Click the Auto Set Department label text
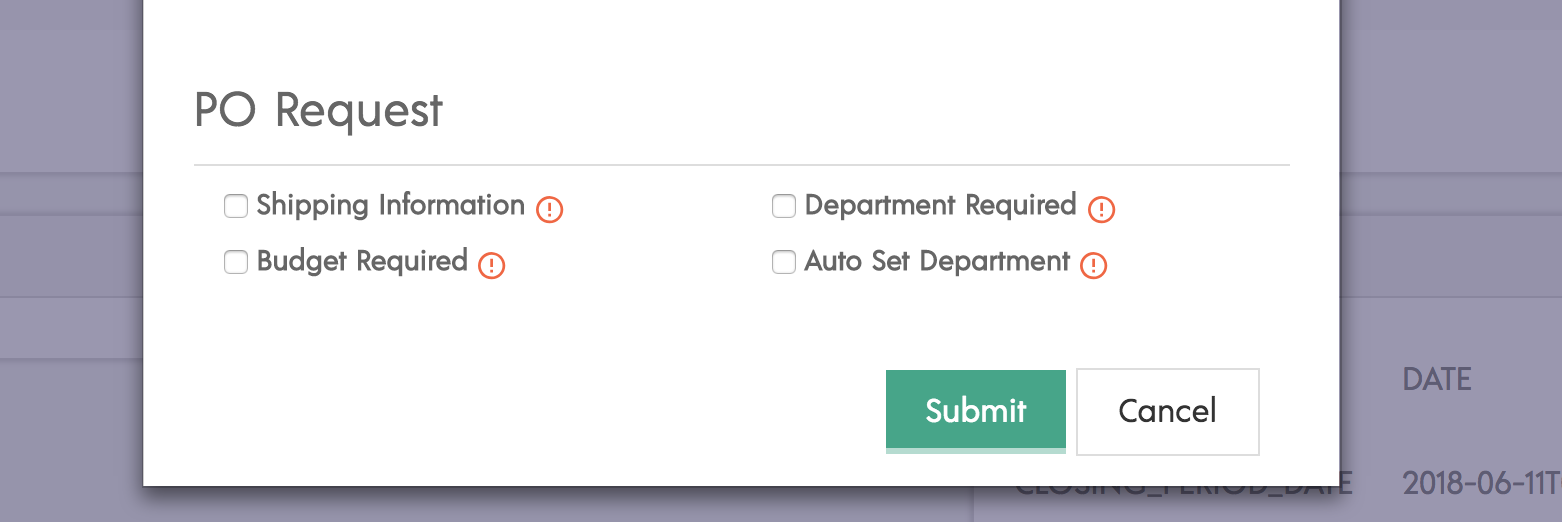This screenshot has height=522, width=1562. point(938,262)
